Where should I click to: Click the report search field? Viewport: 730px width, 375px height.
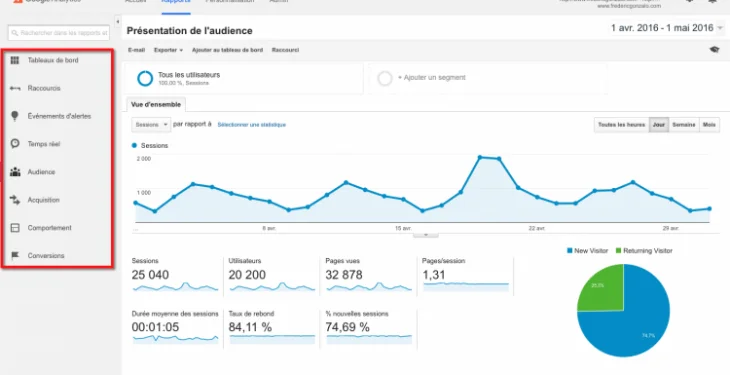(x=59, y=33)
